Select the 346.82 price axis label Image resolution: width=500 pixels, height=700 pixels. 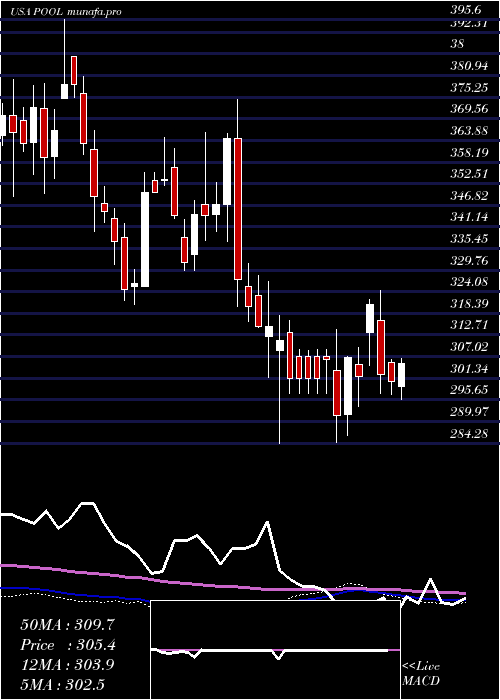[469, 196]
